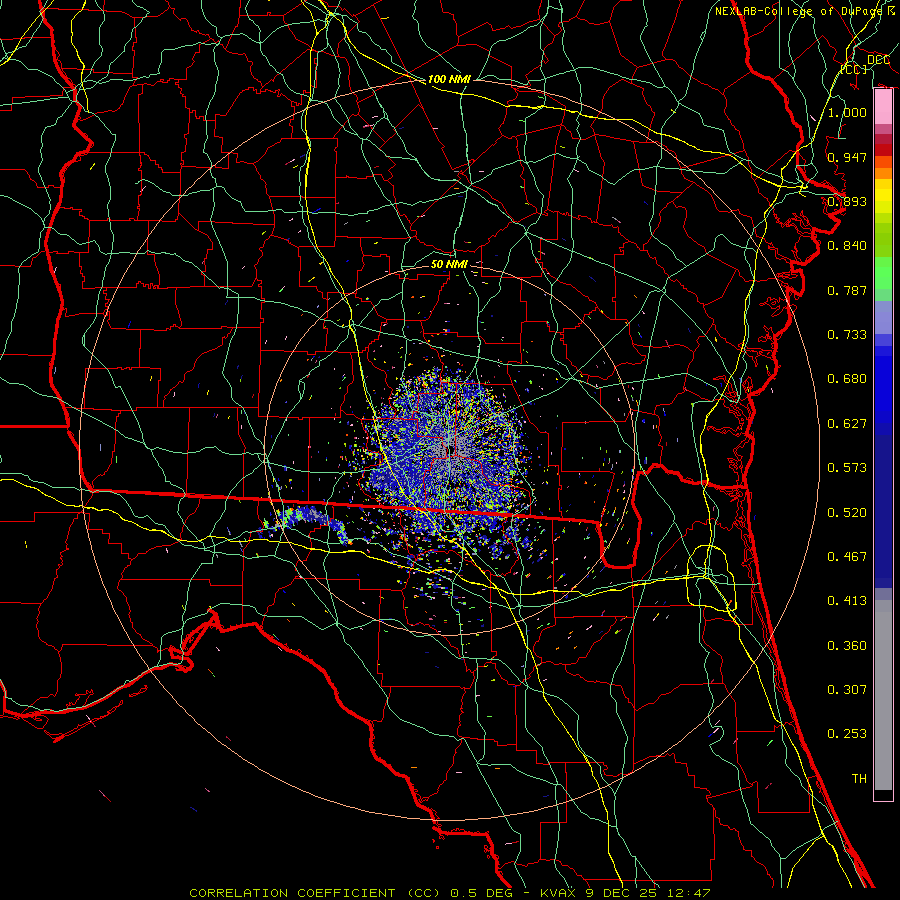Viewport: 900px width, 900px height.
Task: Click the 100 NMI range ring label
Action: (449, 79)
